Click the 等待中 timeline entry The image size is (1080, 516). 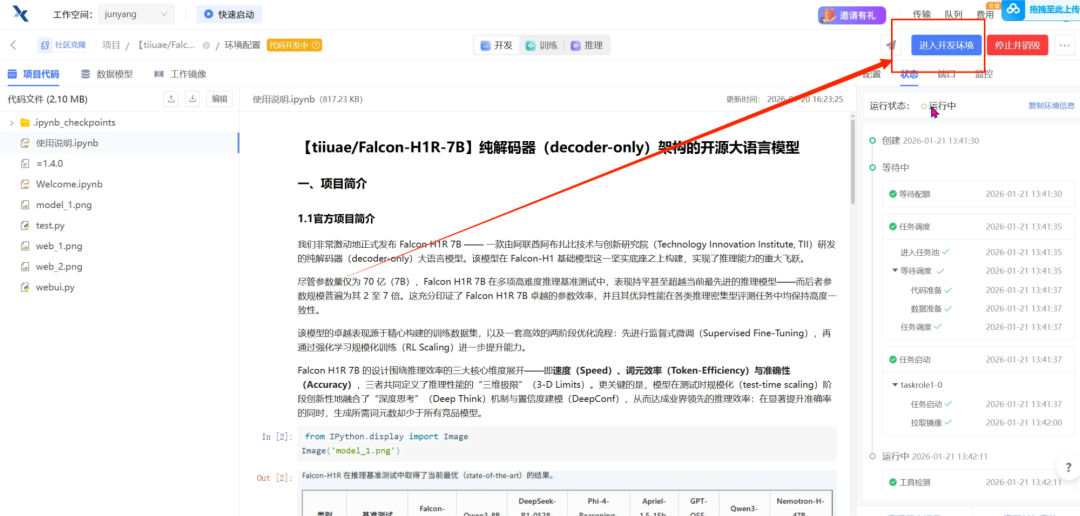[895, 167]
